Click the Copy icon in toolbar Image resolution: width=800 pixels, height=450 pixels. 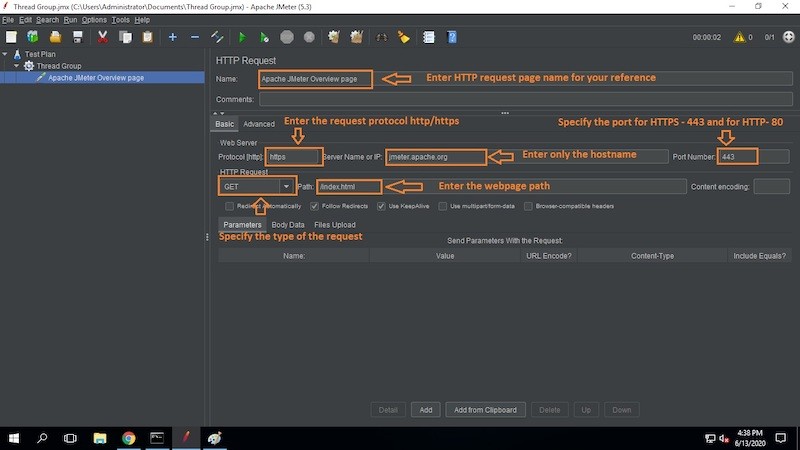point(125,37)
